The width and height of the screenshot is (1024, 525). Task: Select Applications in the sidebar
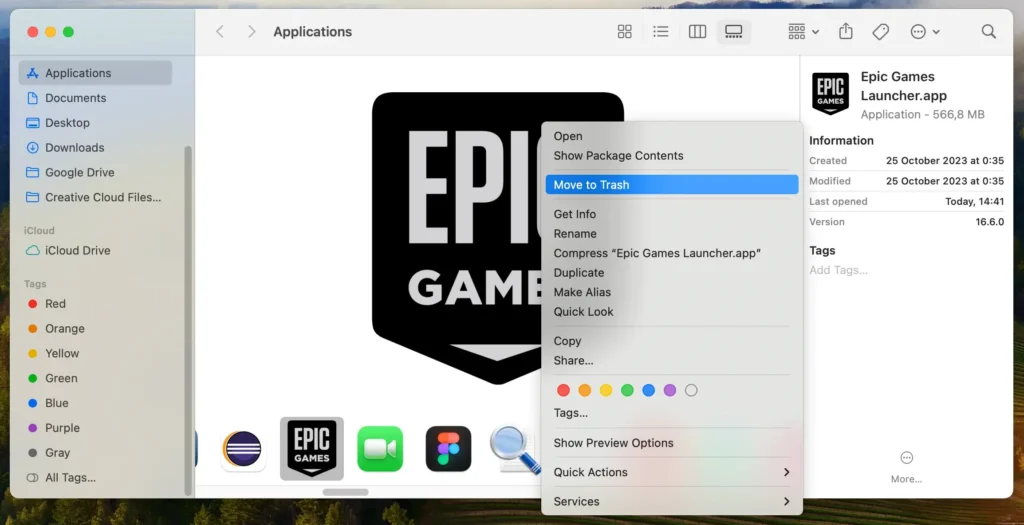tap(95, 73)
